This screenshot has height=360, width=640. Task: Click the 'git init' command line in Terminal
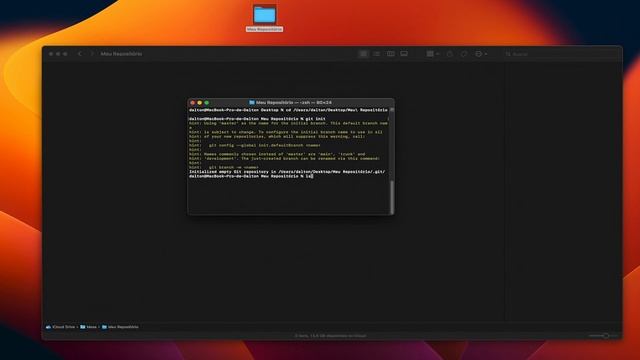tap(257, 119)
